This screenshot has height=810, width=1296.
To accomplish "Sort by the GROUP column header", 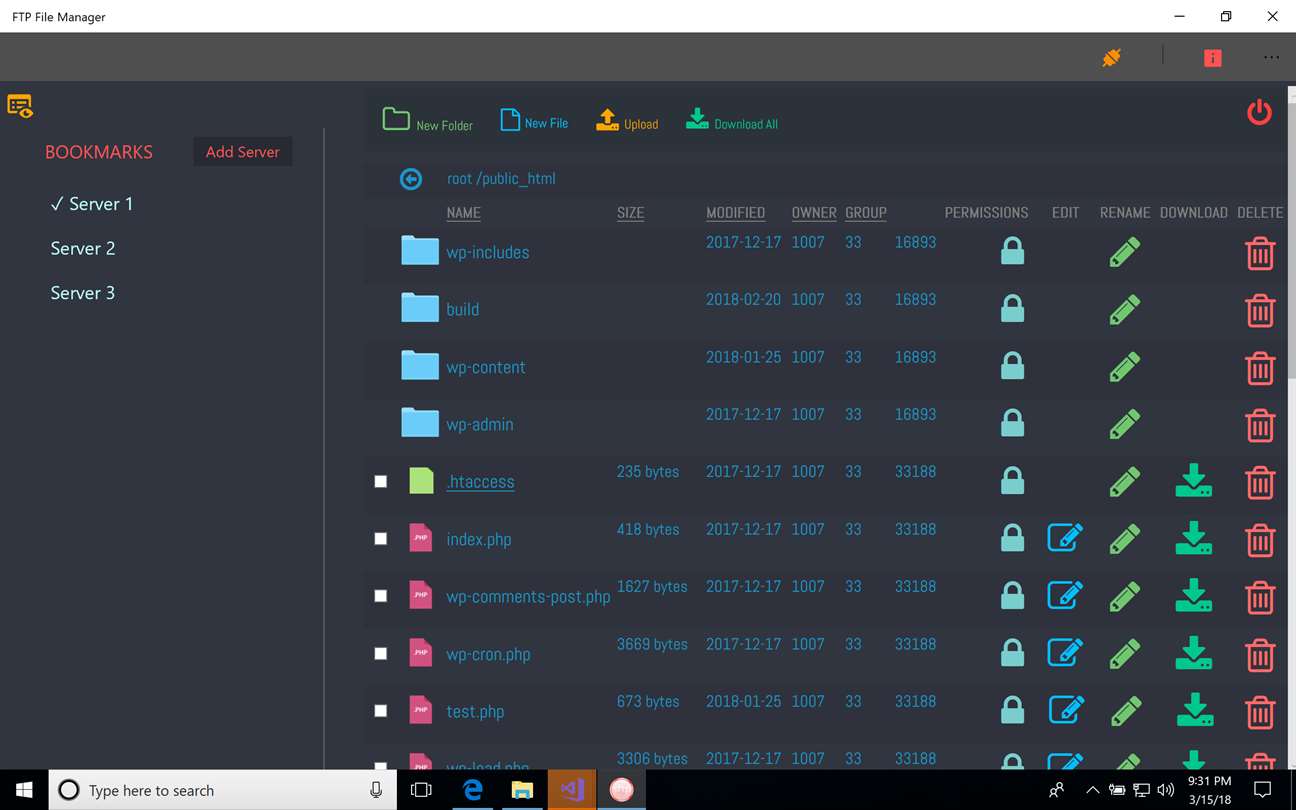I will click(x=866, y=213).
